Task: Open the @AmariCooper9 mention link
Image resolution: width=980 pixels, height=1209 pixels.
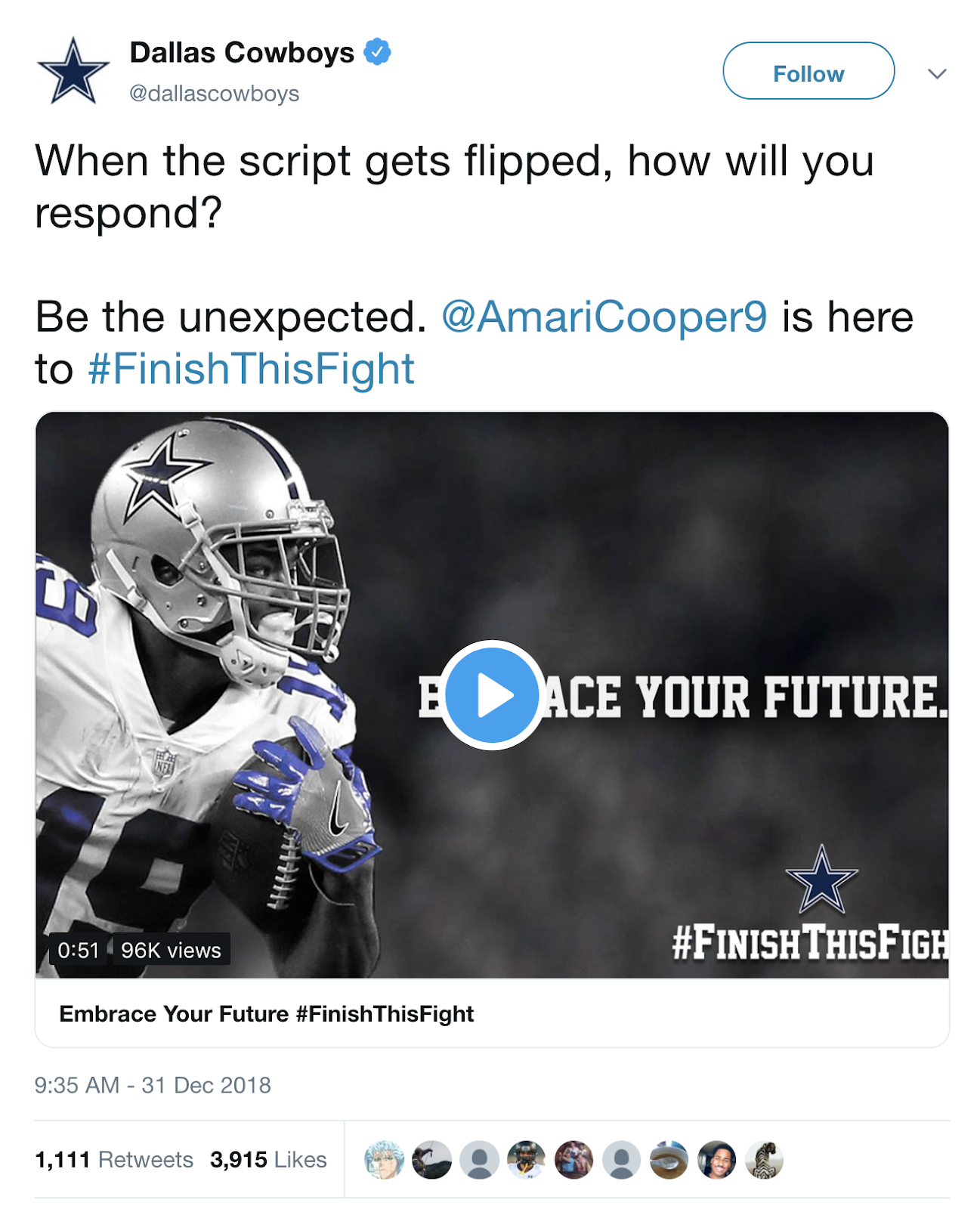Action: coord(604,316)
